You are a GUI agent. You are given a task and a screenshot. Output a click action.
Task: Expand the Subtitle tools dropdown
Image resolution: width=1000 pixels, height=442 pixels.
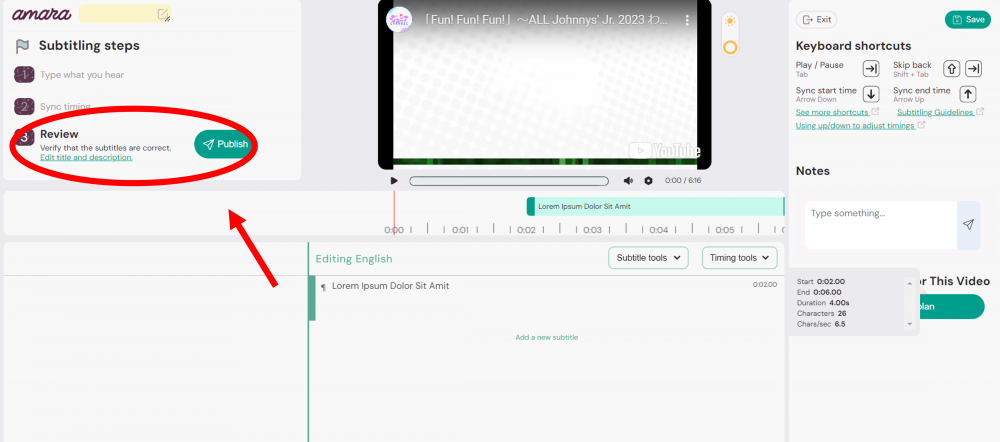click(650, 258)
